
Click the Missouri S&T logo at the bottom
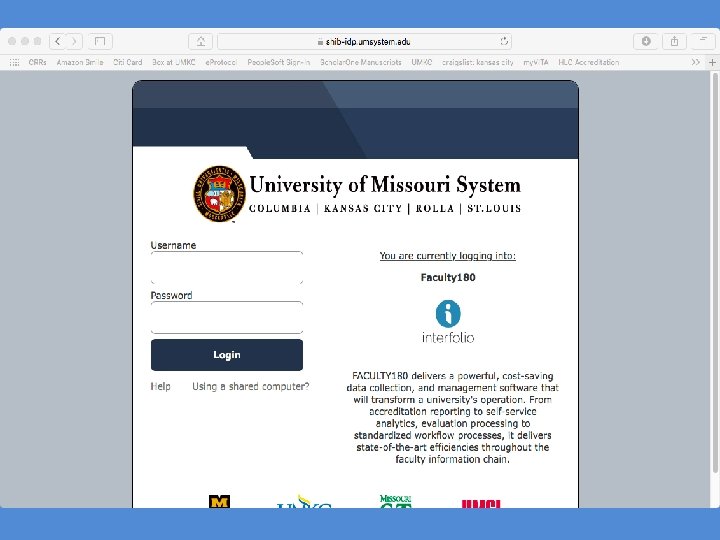point(395,501)
